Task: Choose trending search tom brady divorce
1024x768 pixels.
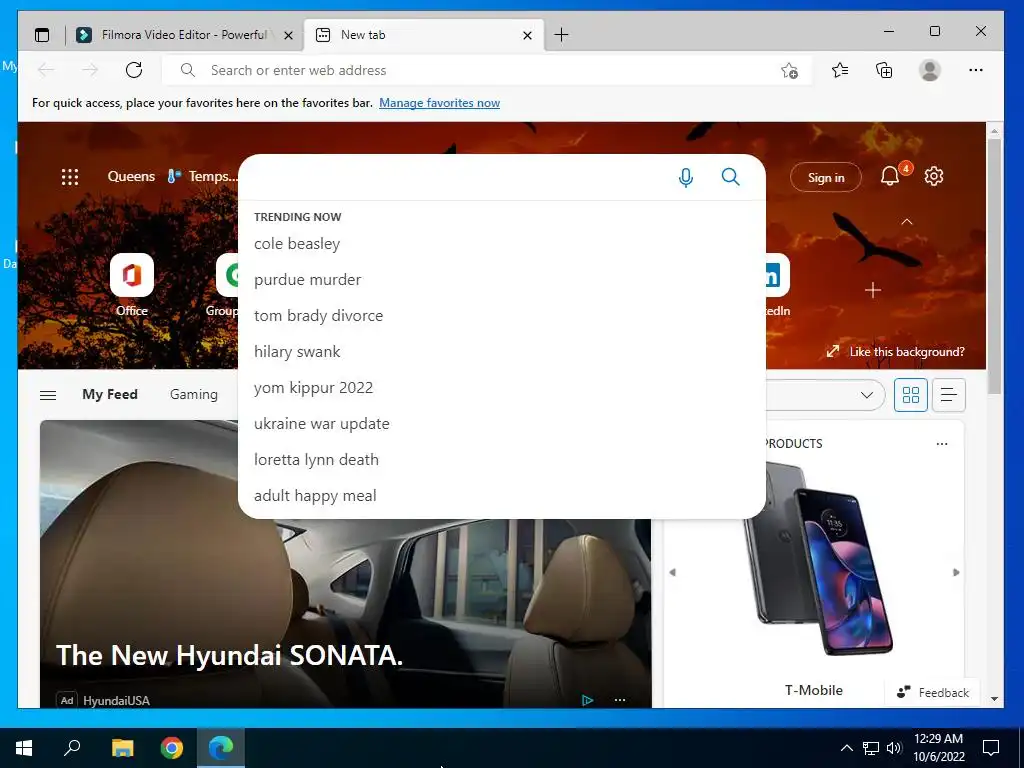Action: click(x=319, y=315)
